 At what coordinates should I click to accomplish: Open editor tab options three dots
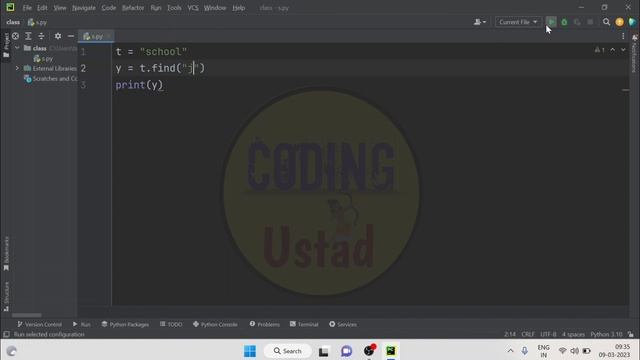(x=623, y=36)
